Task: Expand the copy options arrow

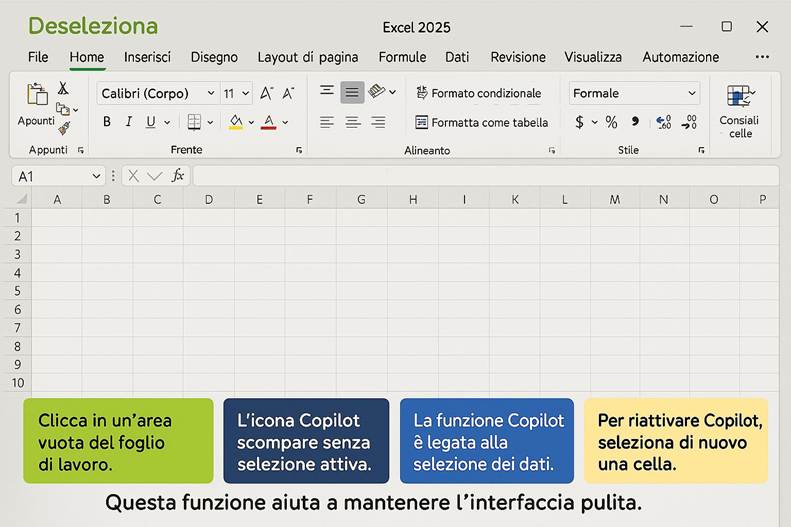Action: 76,110
